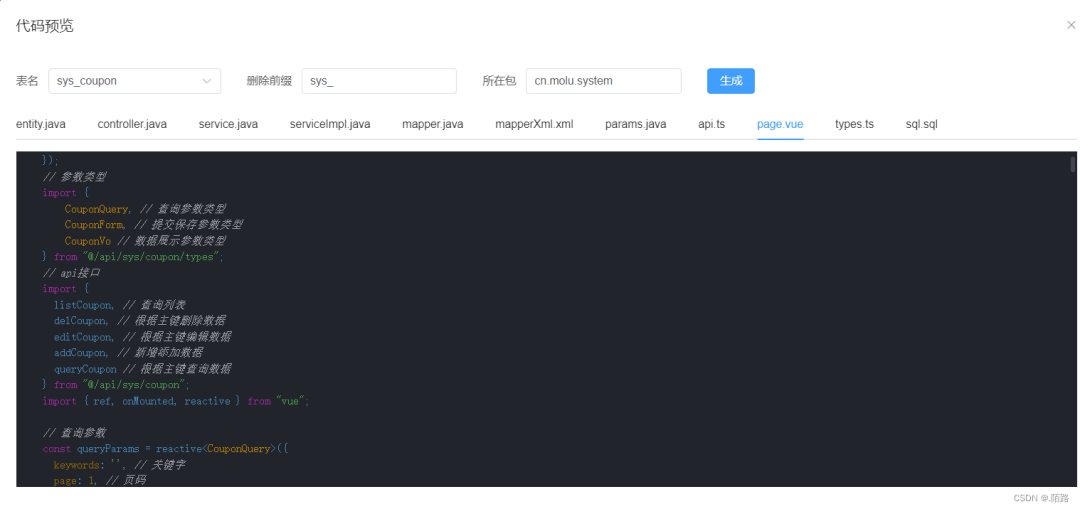Click the queryCoupon code line

(x=143, y=369)
